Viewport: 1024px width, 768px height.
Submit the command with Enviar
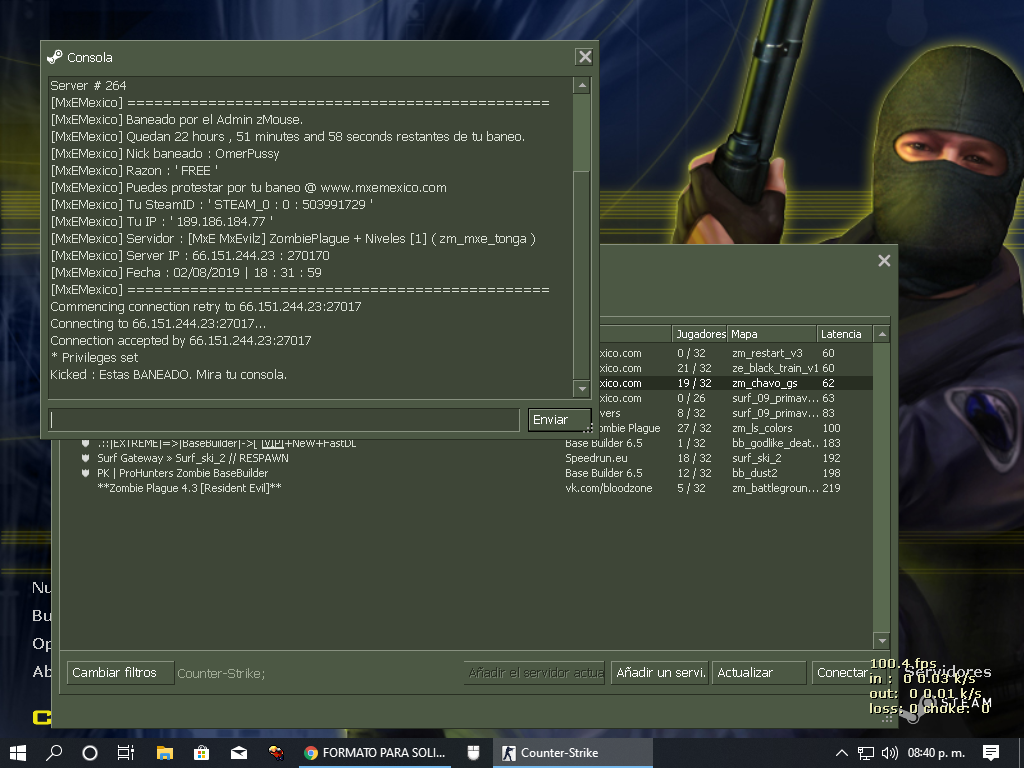point(559,419)
